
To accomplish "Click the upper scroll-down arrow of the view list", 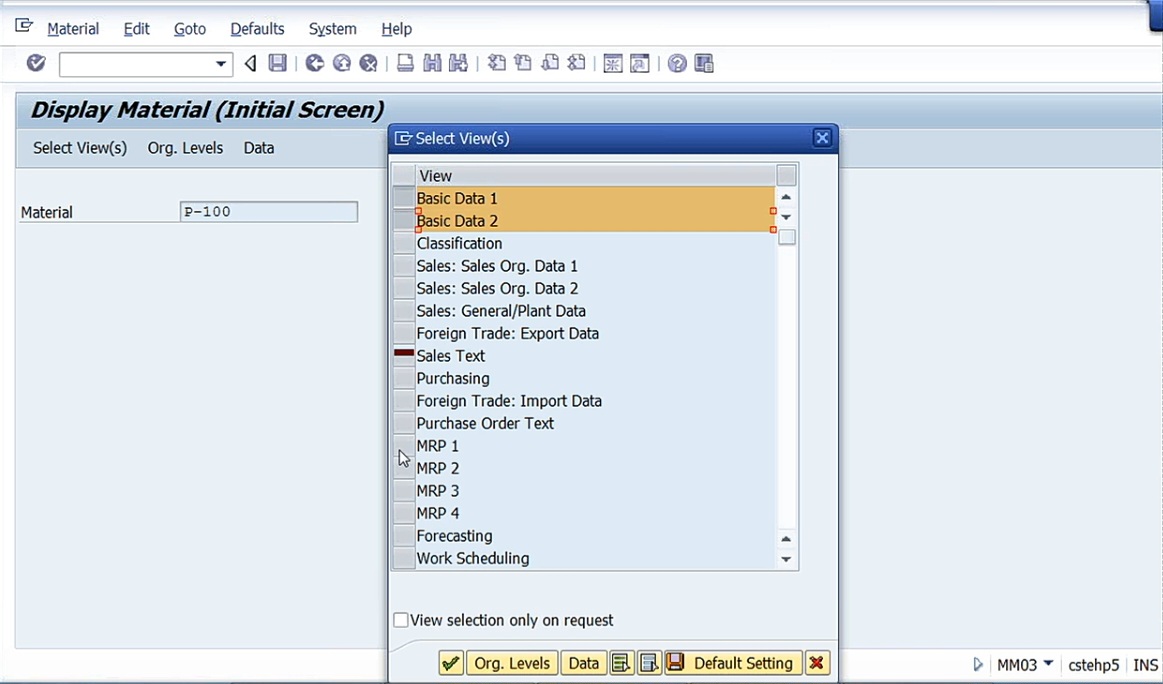I will pyautogui.click(x=786, y=217).
